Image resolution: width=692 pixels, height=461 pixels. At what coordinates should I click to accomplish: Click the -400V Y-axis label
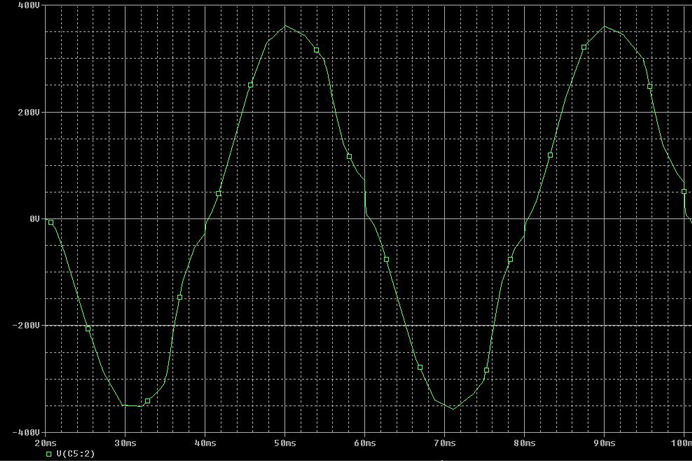[26, 432]
